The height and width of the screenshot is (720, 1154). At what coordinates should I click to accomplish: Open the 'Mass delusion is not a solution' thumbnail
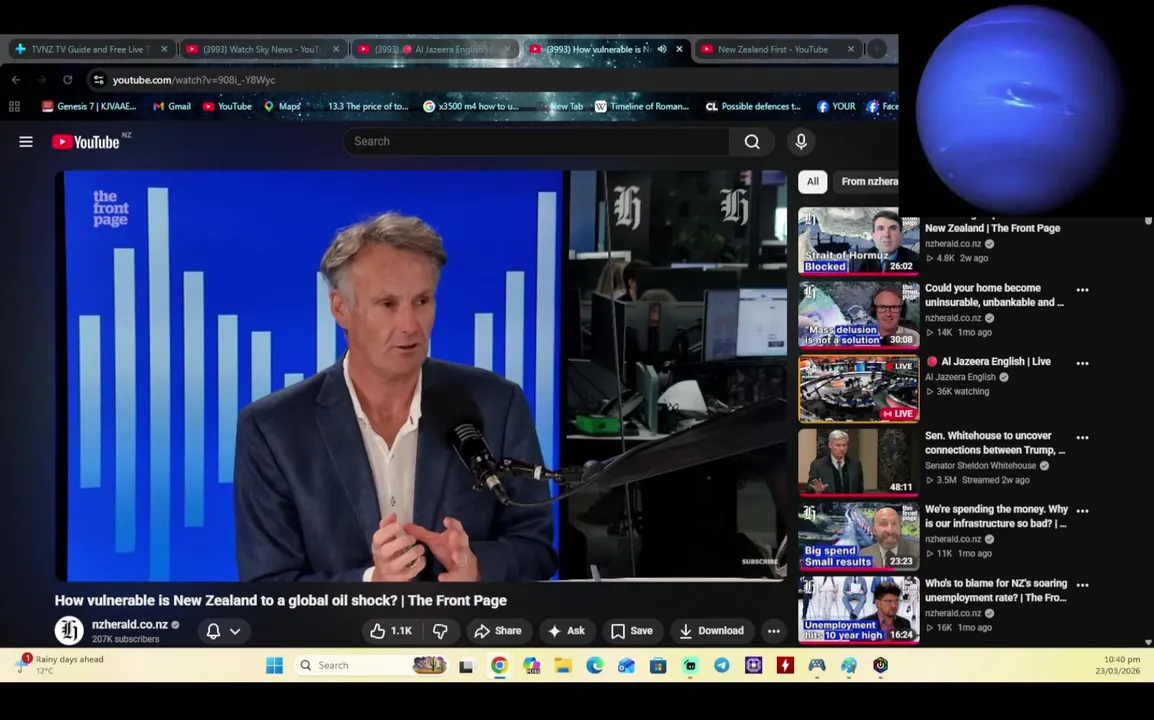[x=858, y=314]
